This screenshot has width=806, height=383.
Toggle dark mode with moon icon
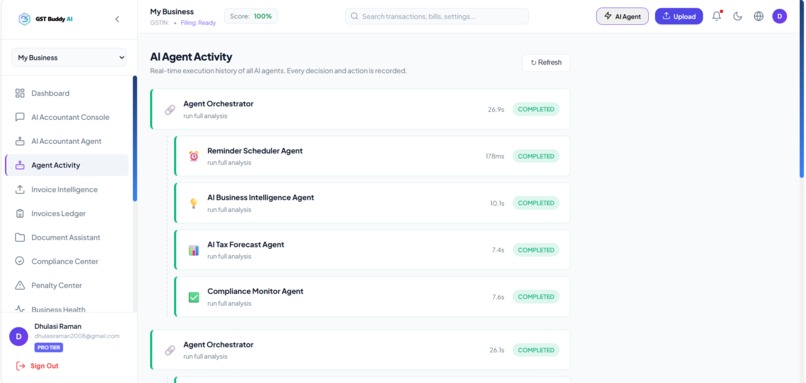click(x=738, y=16)
